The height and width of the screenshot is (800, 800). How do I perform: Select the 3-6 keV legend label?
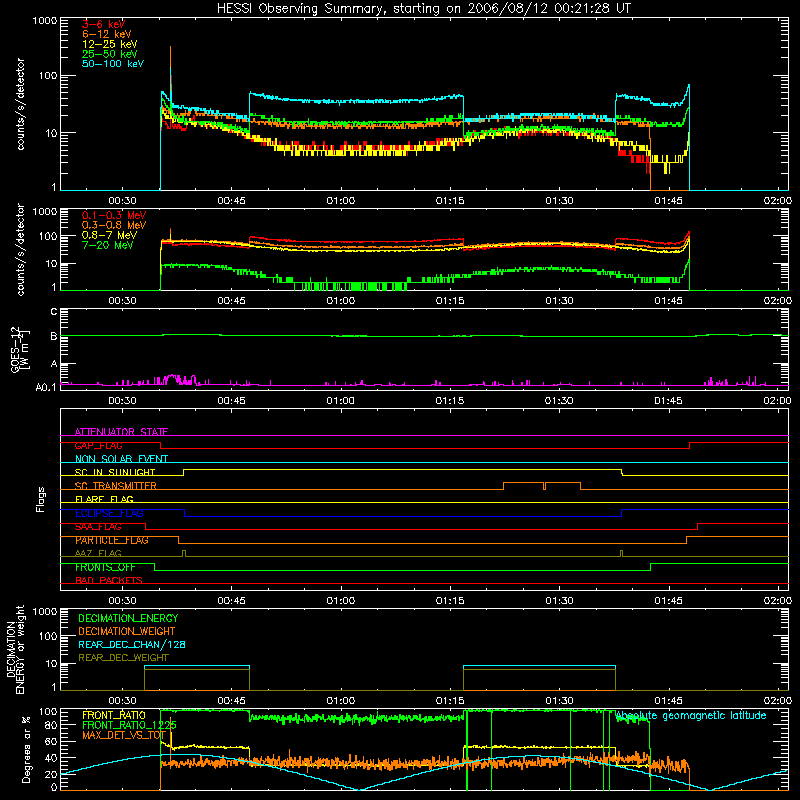[x=103, y=24]
